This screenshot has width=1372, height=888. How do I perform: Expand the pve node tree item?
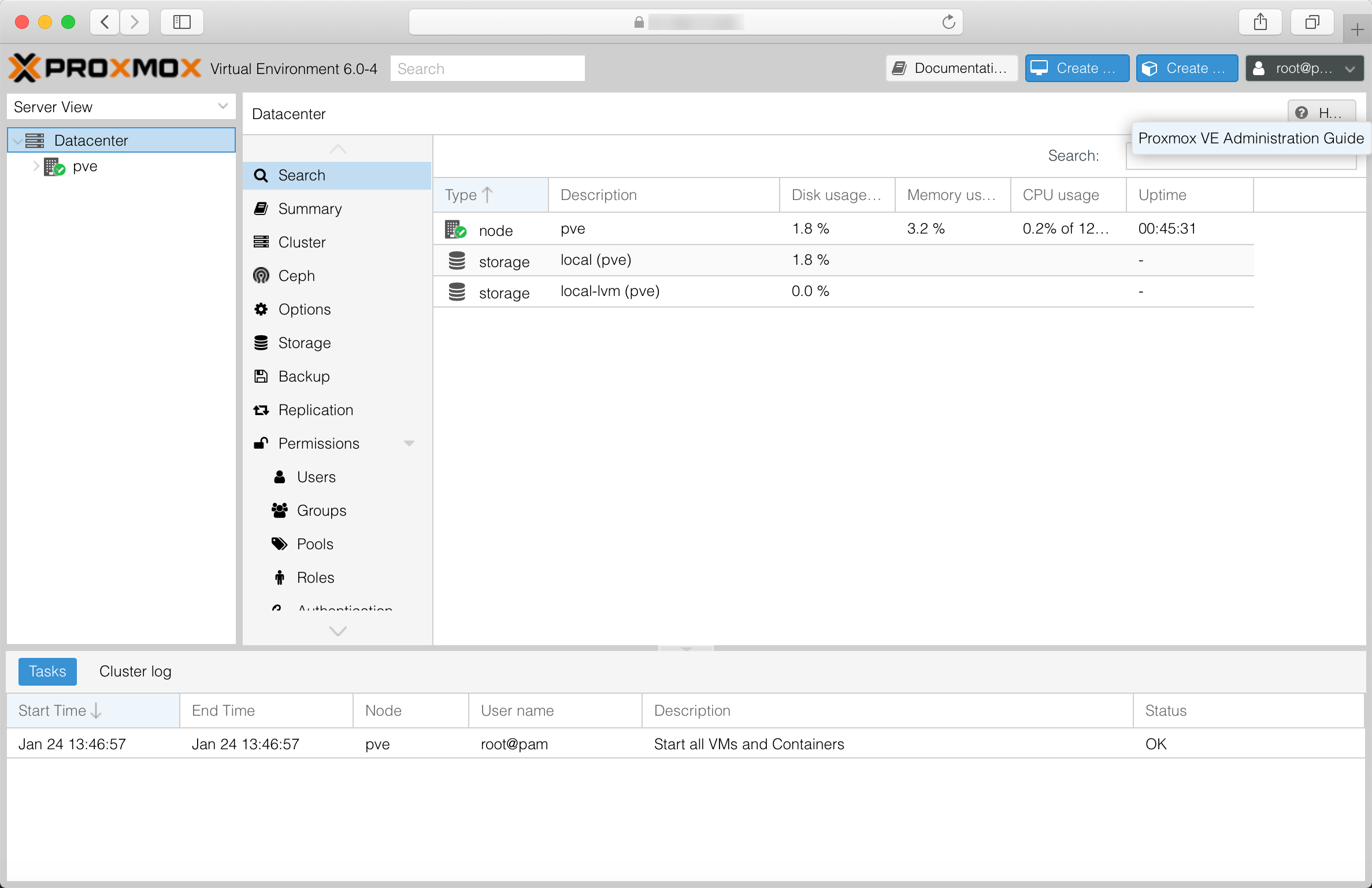coord(36,166)
